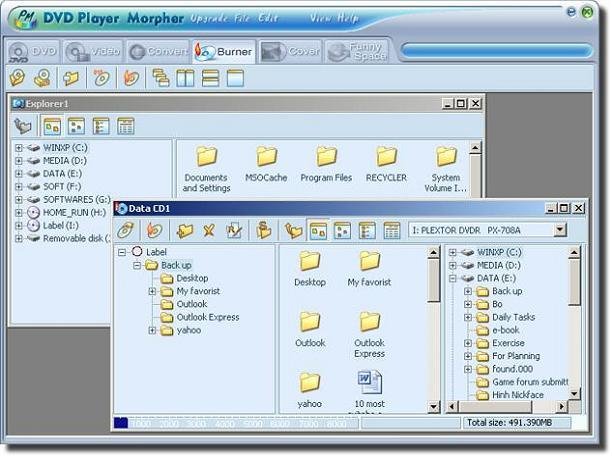Switch Explorer1 to details view

[x=126, y=126]
